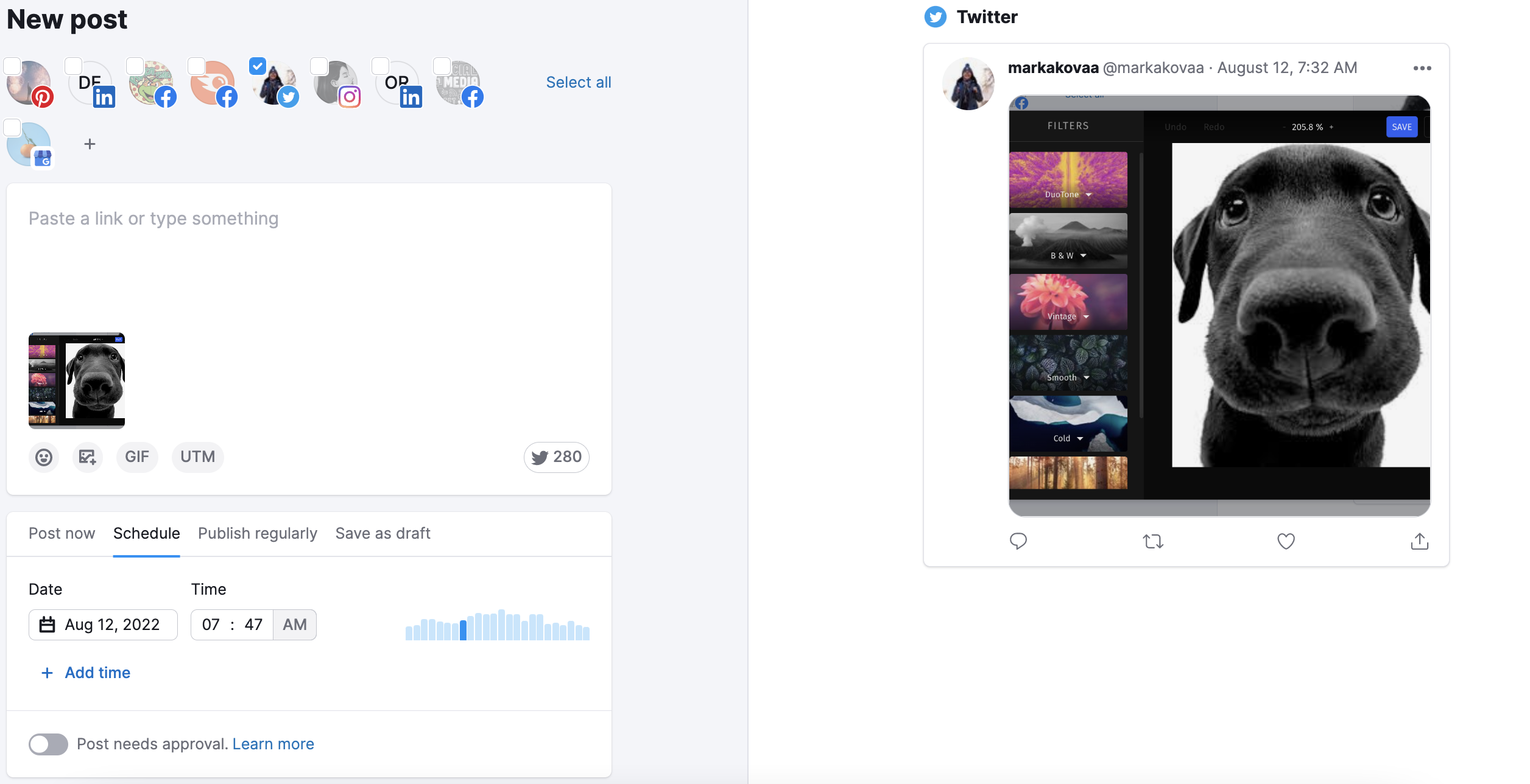Viewport: 1530px width, 784px height.
Task: Click markakovaa avatar in tweet preview
Action: click(968, 84)
